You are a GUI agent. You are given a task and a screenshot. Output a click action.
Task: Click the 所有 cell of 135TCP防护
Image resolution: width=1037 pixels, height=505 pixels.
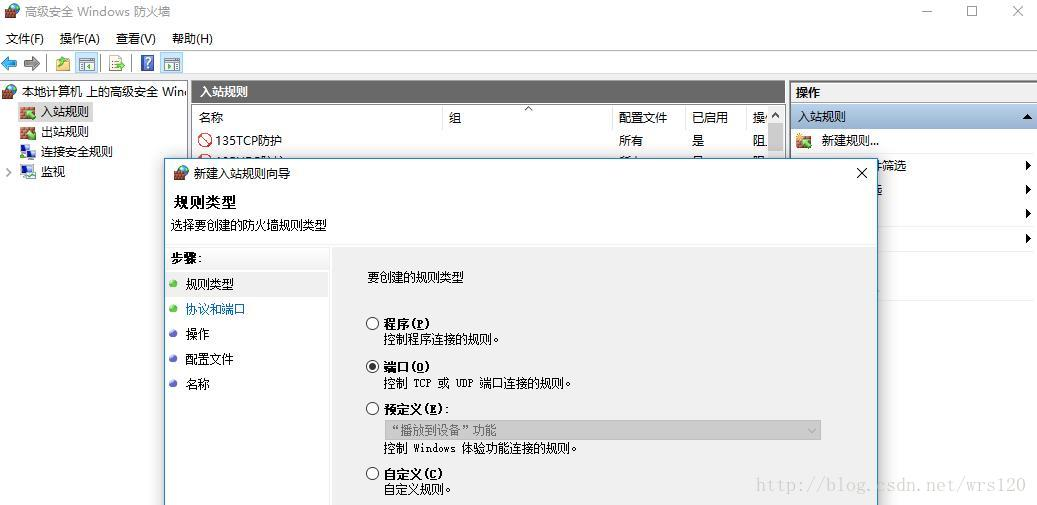click(630, 141)
